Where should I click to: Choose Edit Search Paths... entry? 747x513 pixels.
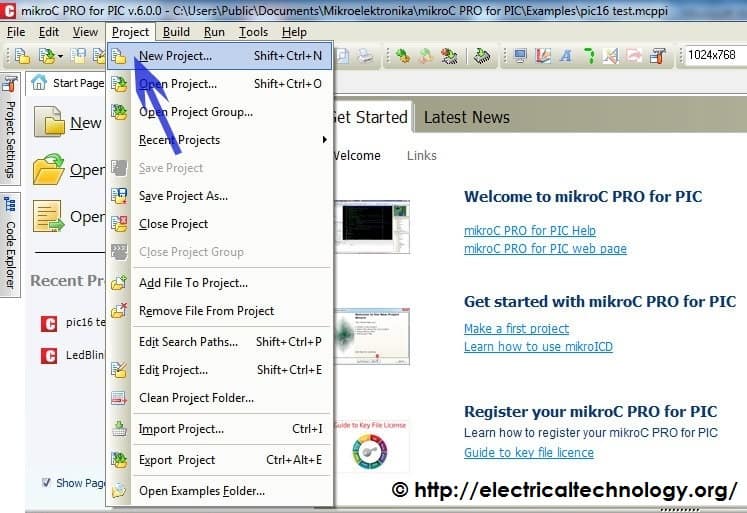pos(220,342)
